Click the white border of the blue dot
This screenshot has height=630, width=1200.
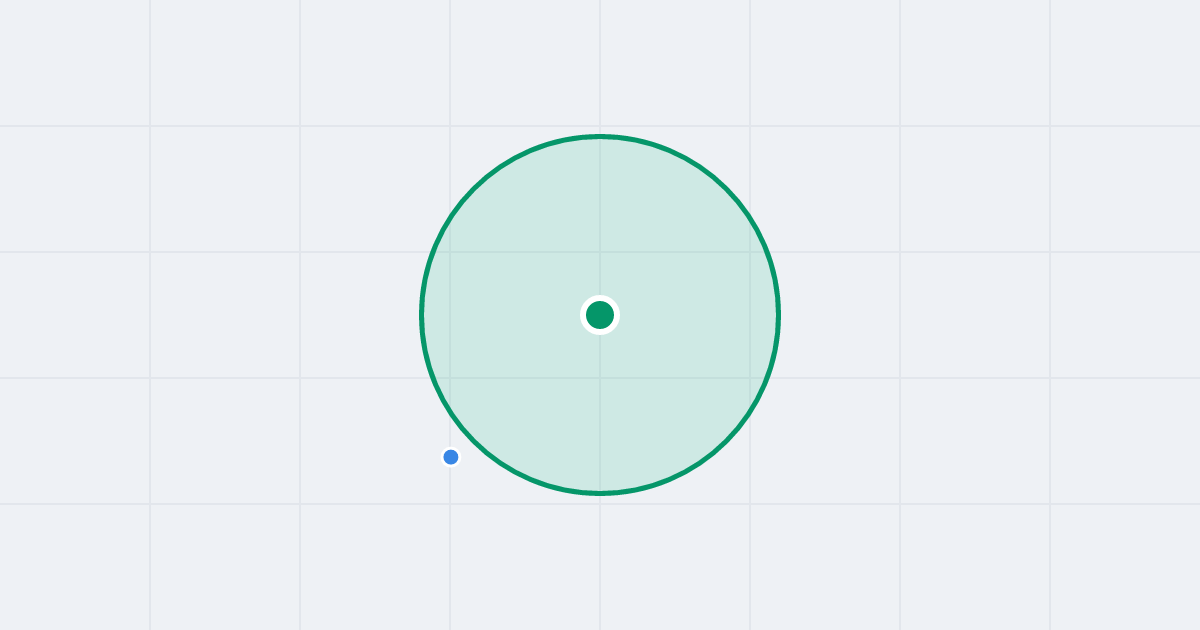coord(451,448)
